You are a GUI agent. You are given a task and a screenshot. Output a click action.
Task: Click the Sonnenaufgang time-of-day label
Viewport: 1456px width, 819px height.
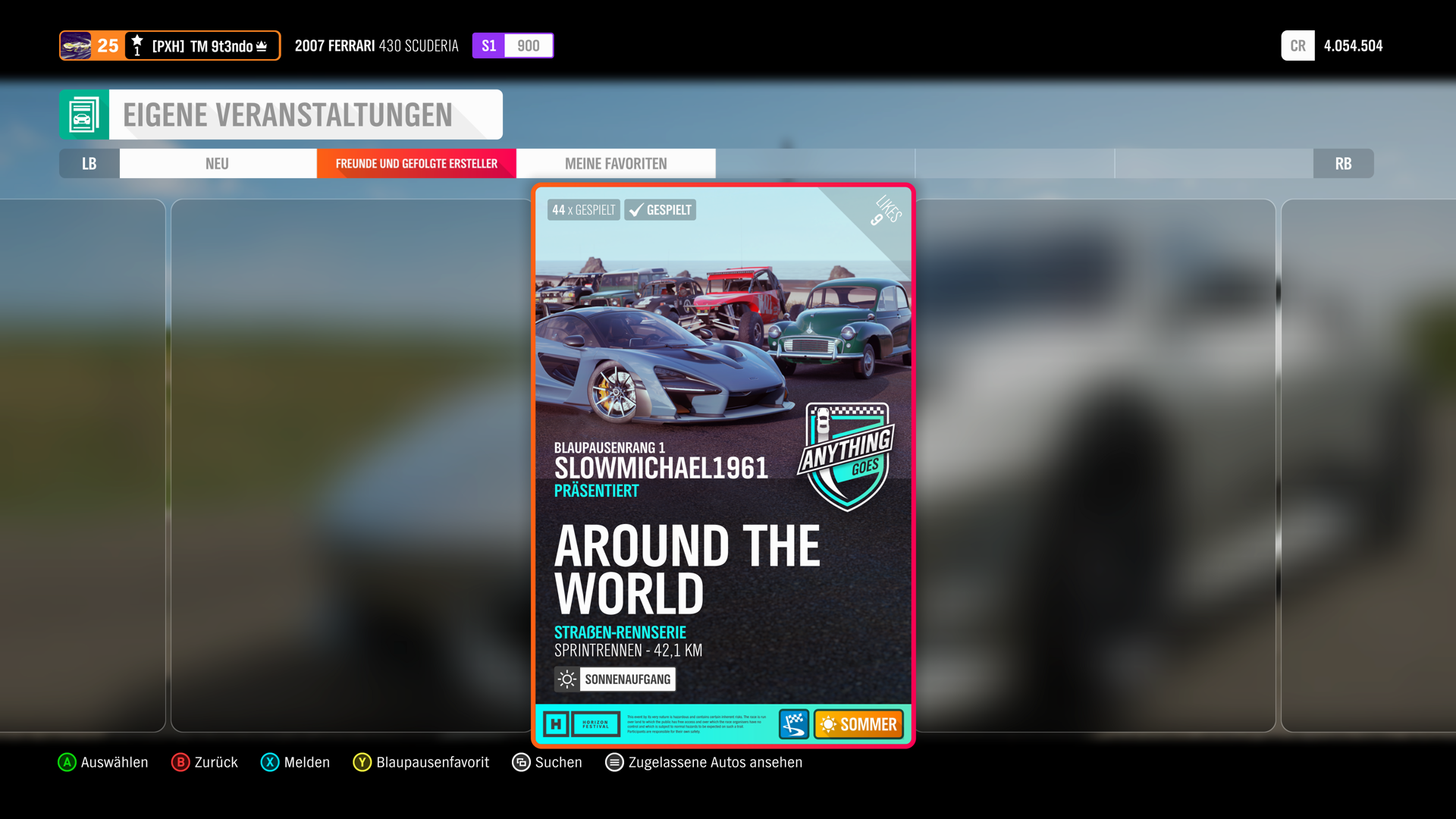[615, 679]
